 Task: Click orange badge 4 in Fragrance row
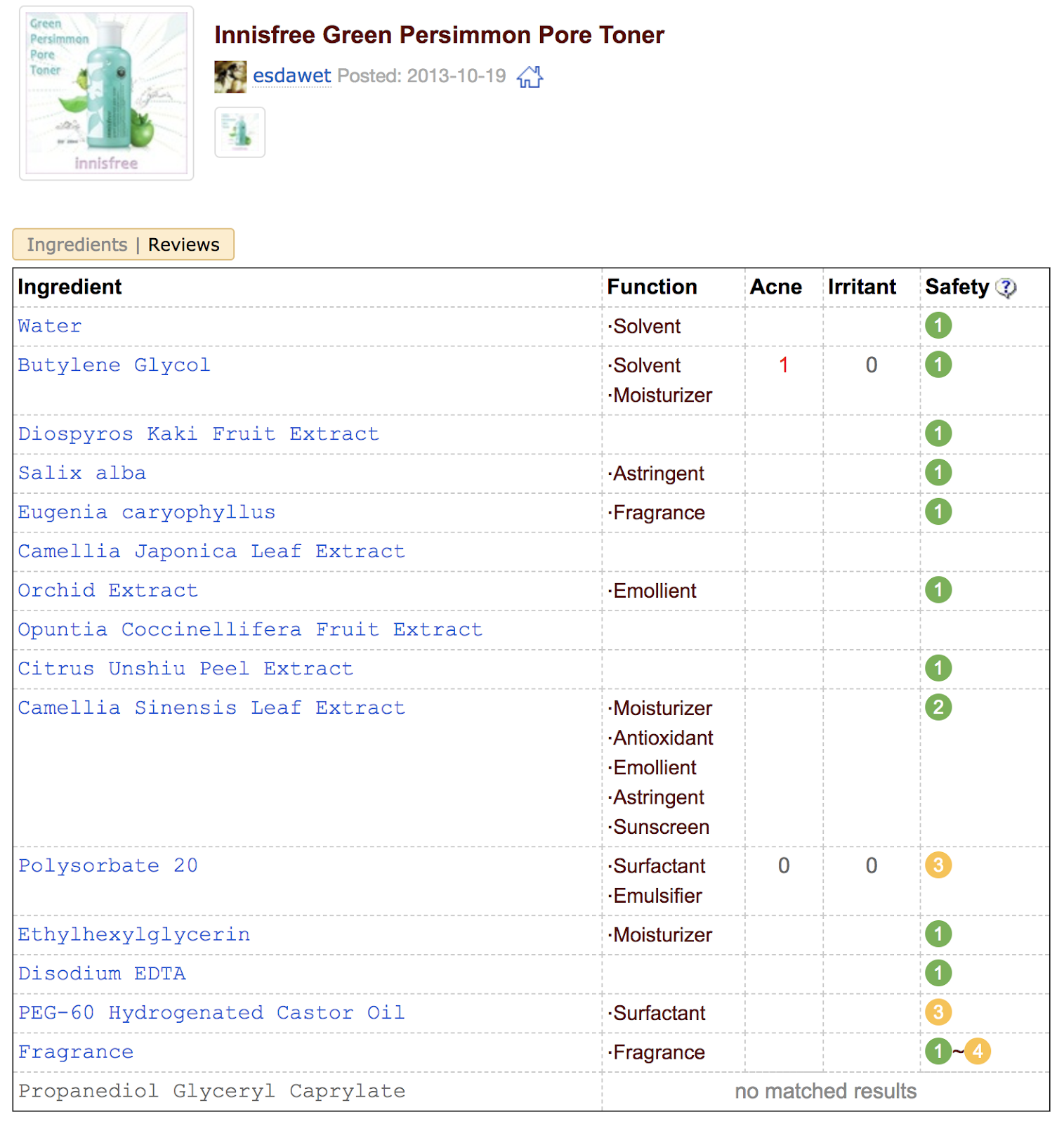[978, 1051]
